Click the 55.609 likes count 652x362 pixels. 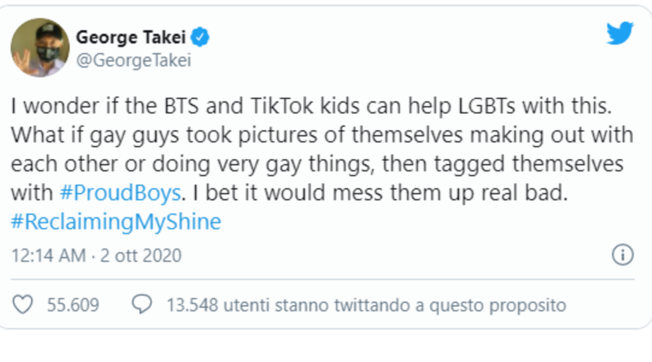tap(73, 305)
